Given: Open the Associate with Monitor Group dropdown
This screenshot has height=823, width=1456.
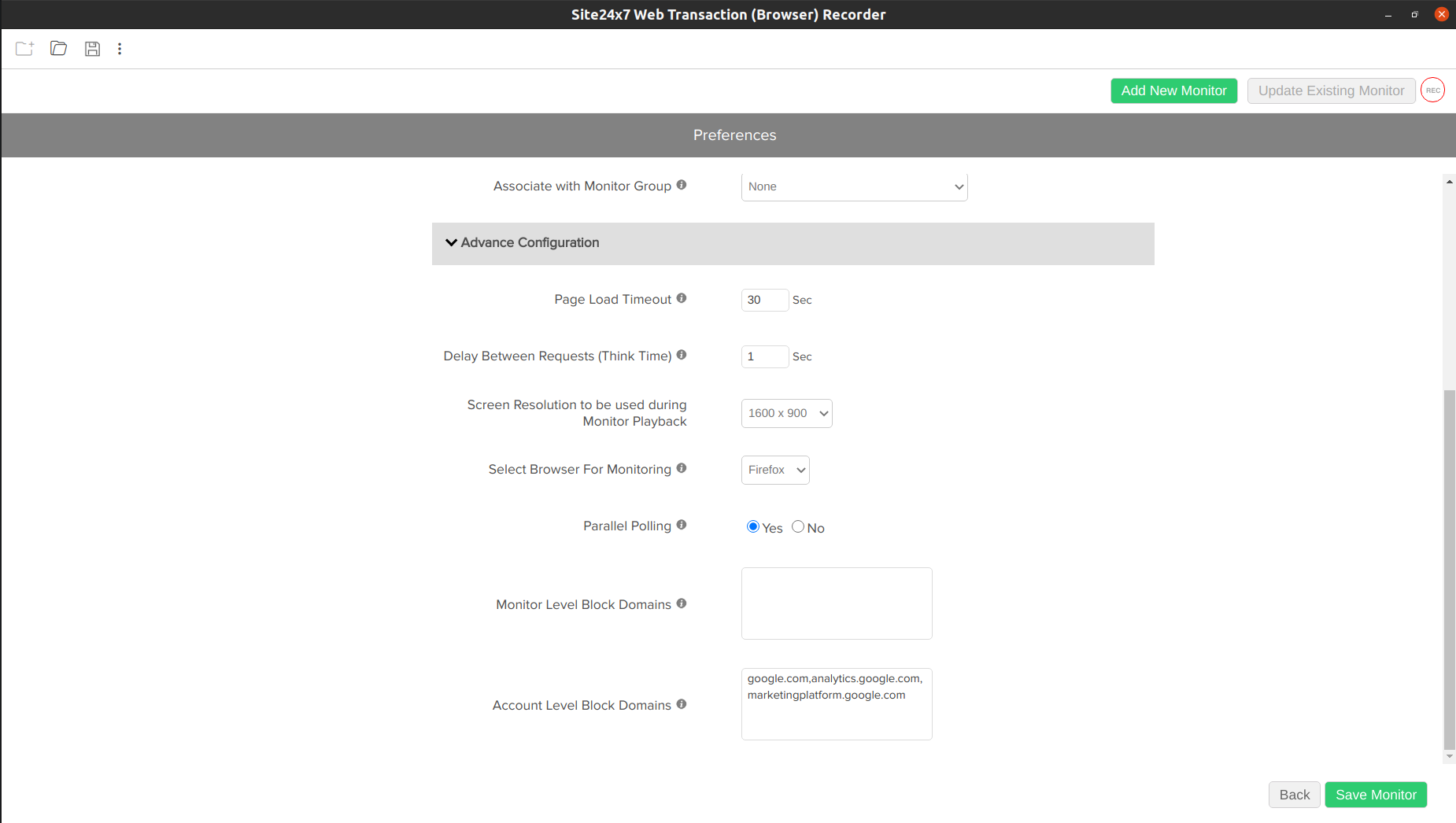Looking at the screenshot, I should pyautogui.click(x=854, y=186).
